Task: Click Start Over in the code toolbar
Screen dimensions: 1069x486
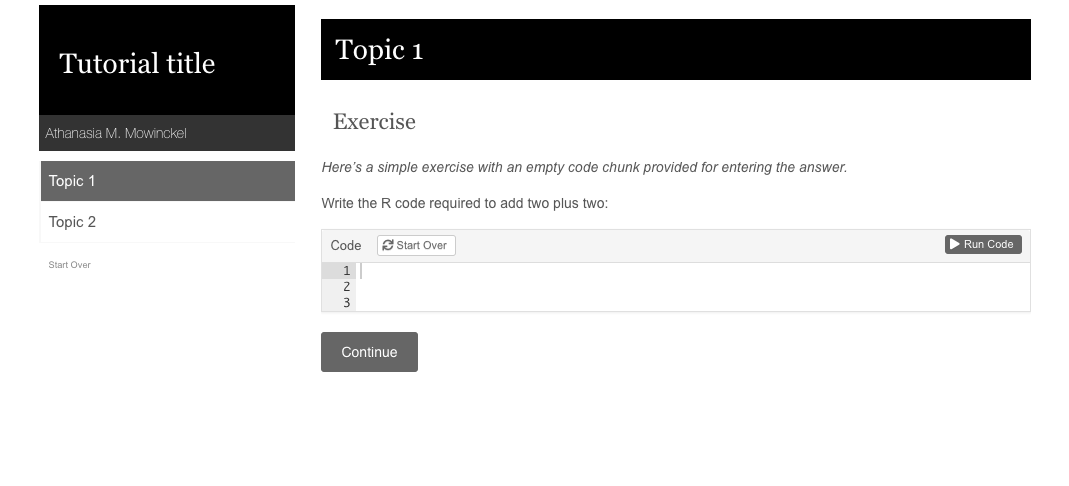Action: point(416,245)
